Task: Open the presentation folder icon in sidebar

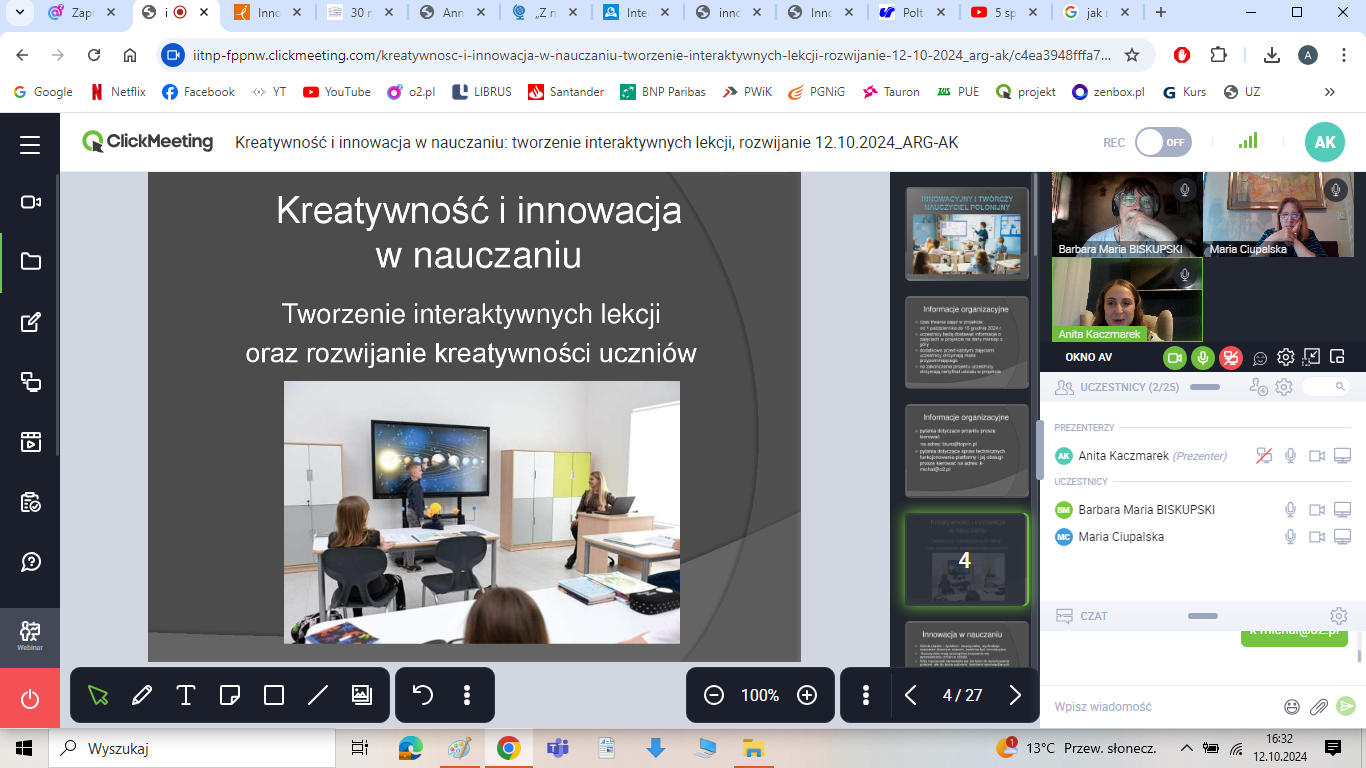Action: 30,261
